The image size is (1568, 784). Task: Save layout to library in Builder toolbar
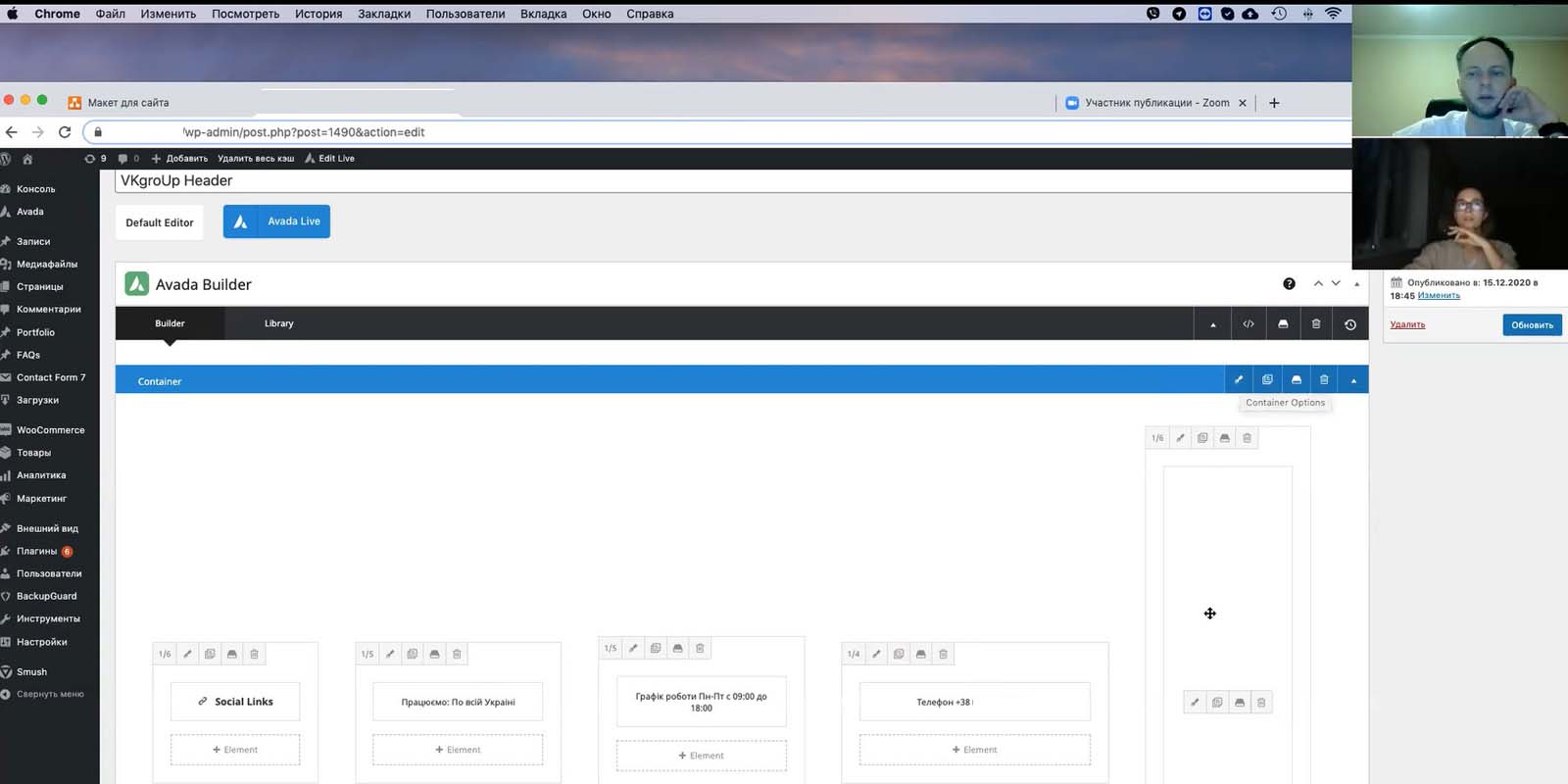(x=1283, y=323)
